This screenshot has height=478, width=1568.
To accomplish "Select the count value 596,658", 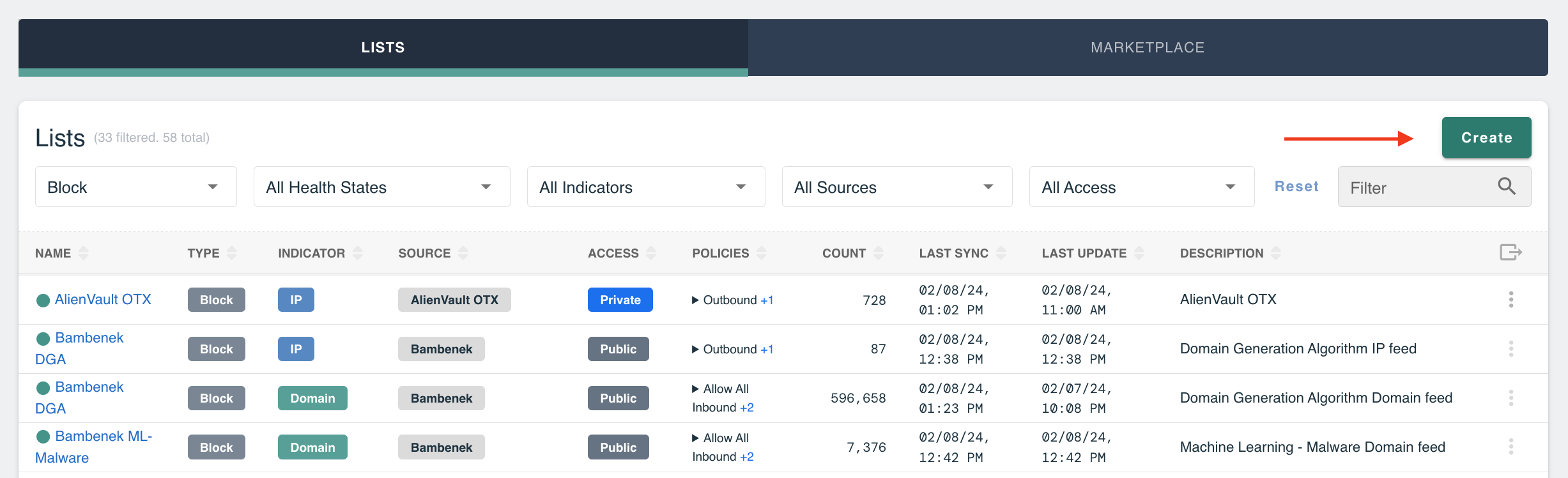I will click(858, 398).
